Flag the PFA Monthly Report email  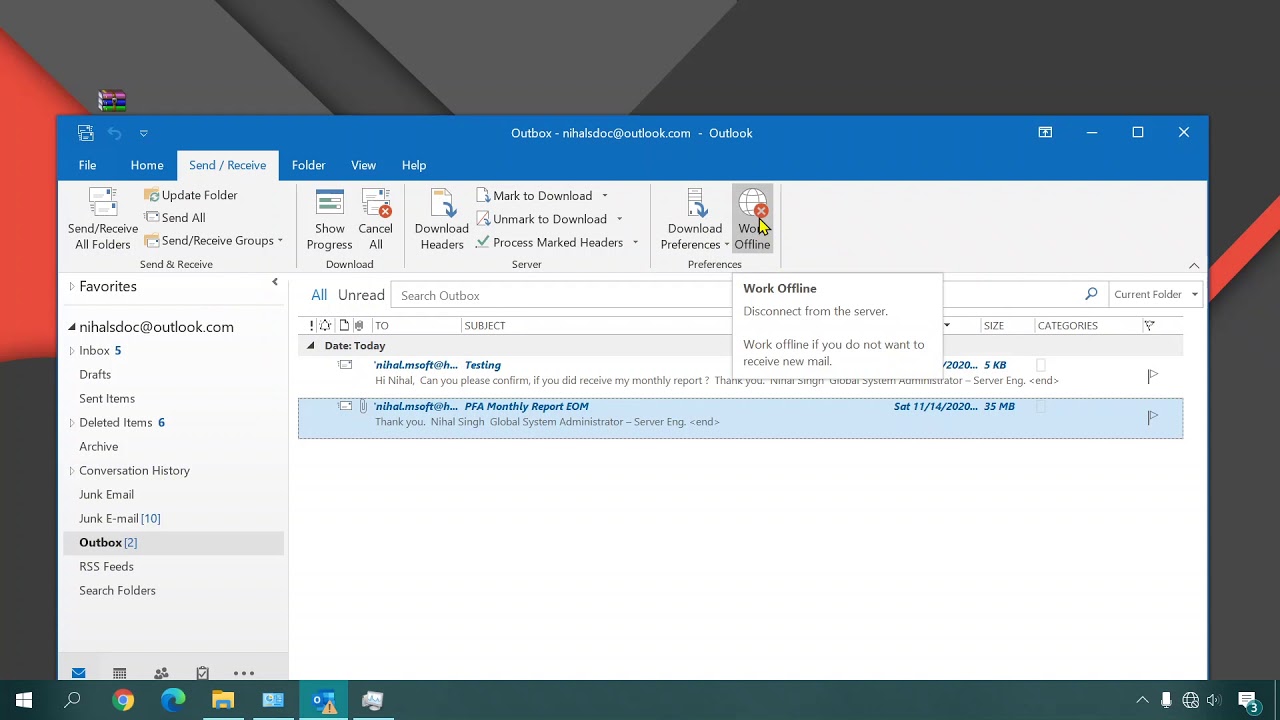click(1153, 417)
